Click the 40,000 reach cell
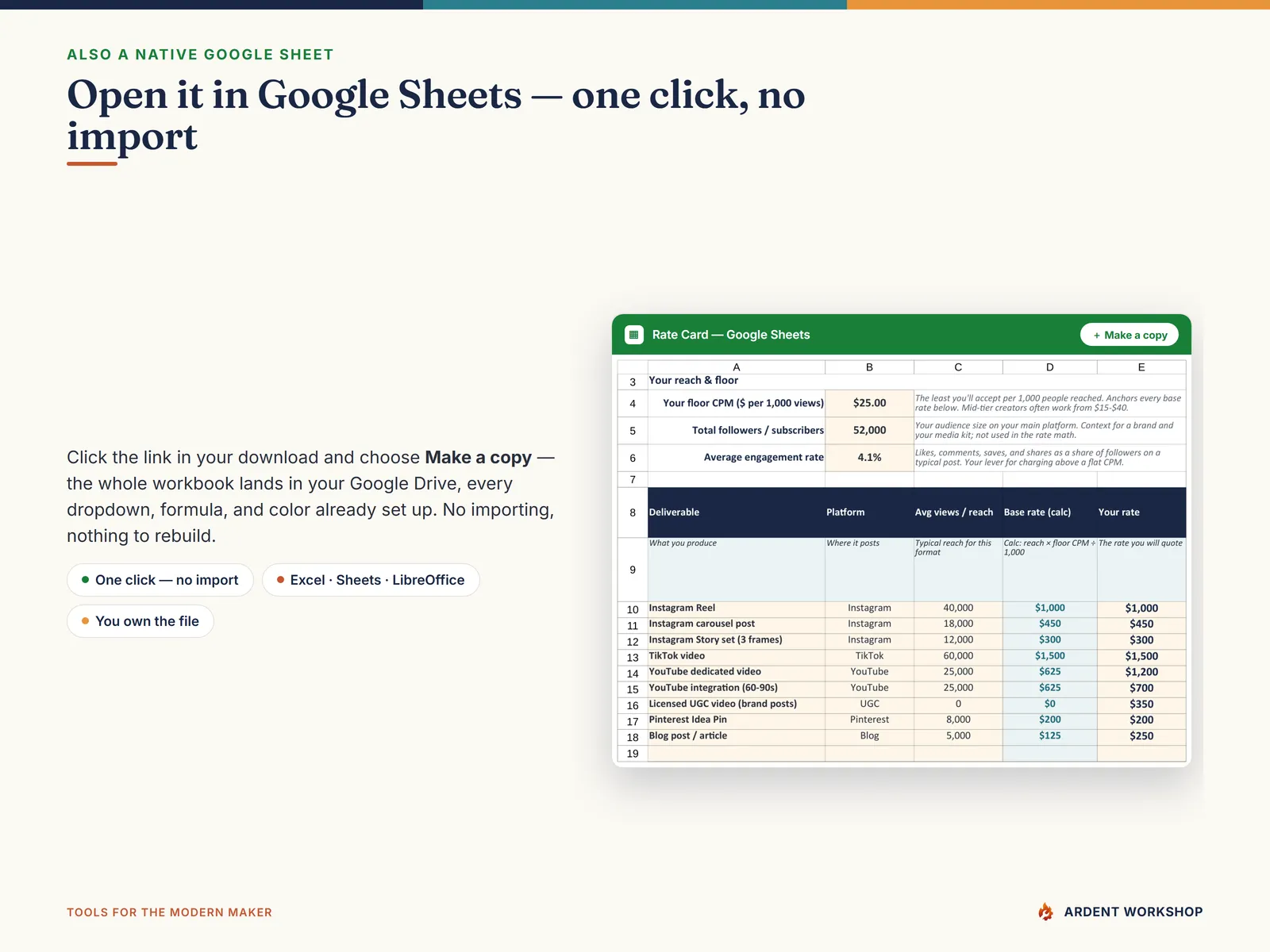This screenshot has width=1270, height=952. tap(958, 608)
